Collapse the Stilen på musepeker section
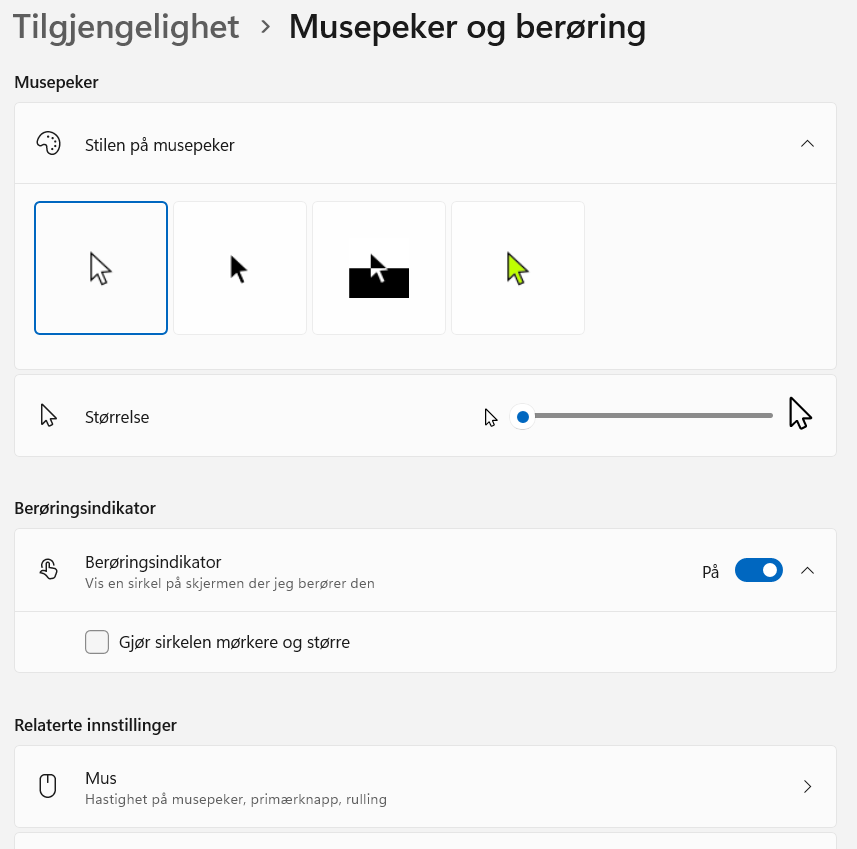The height and width of the screenshot is (849, 857). [808, 144]
